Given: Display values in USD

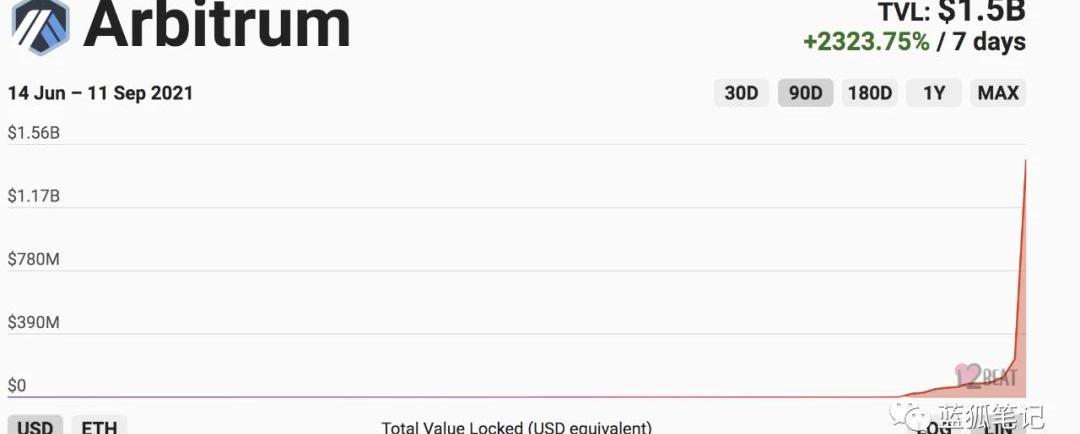Looking at the screenshot, I should point(36,426).
